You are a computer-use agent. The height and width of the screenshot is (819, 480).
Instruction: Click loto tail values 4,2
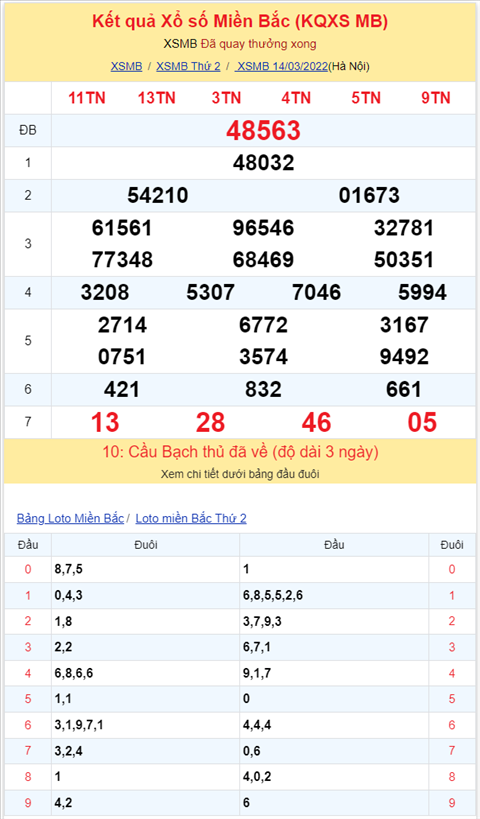(63, 803)
